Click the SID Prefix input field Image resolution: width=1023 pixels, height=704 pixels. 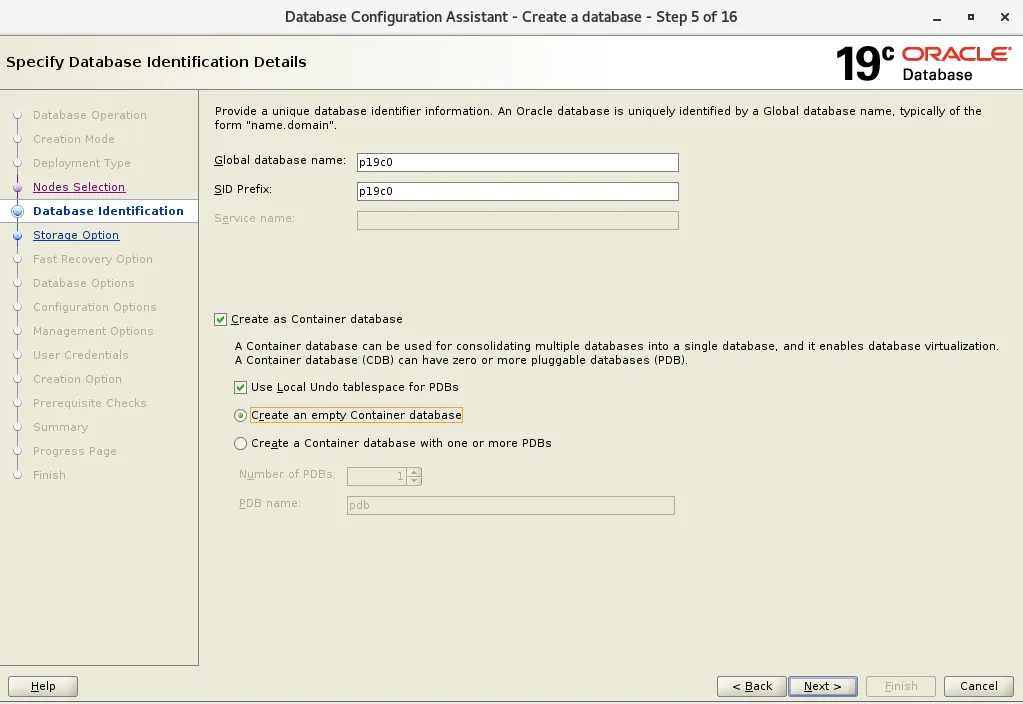tap(517, 190)
